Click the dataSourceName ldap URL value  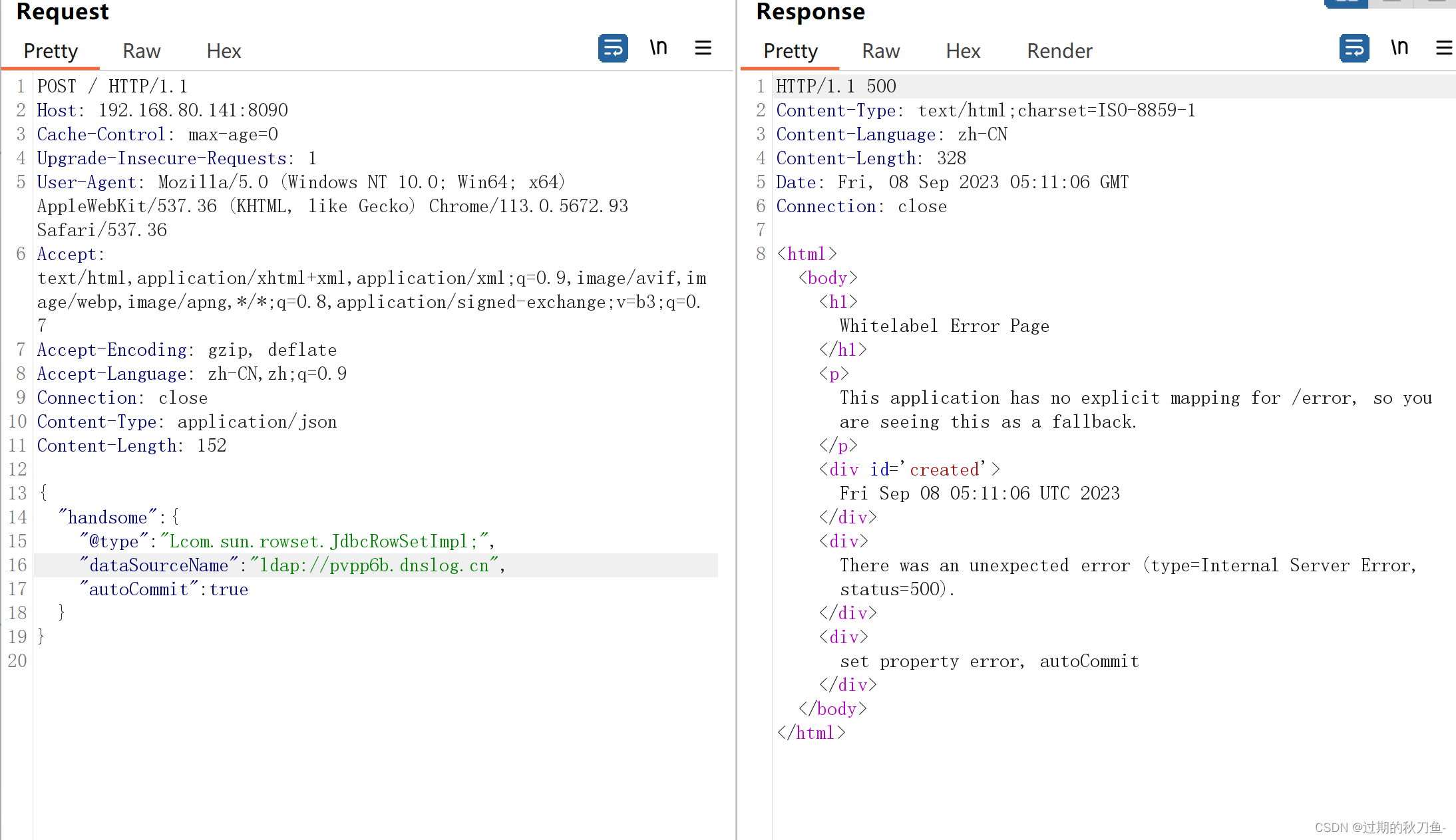374,565
